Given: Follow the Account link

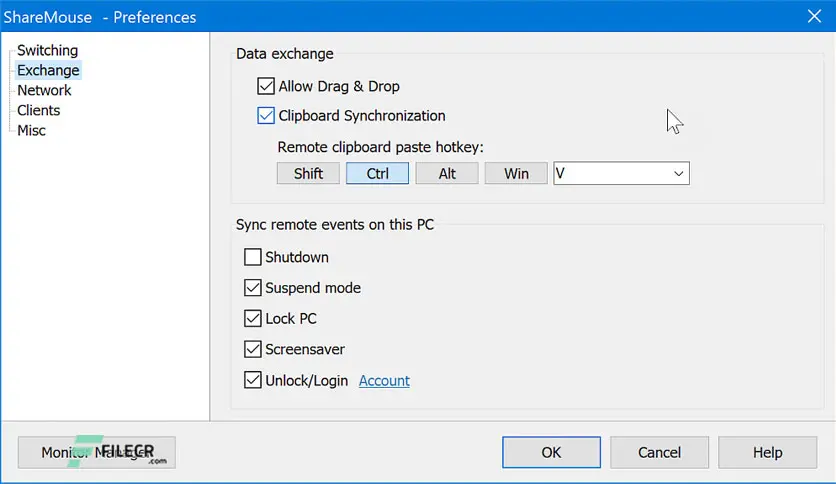Looking at the screenshot, I should click(384, 381).
